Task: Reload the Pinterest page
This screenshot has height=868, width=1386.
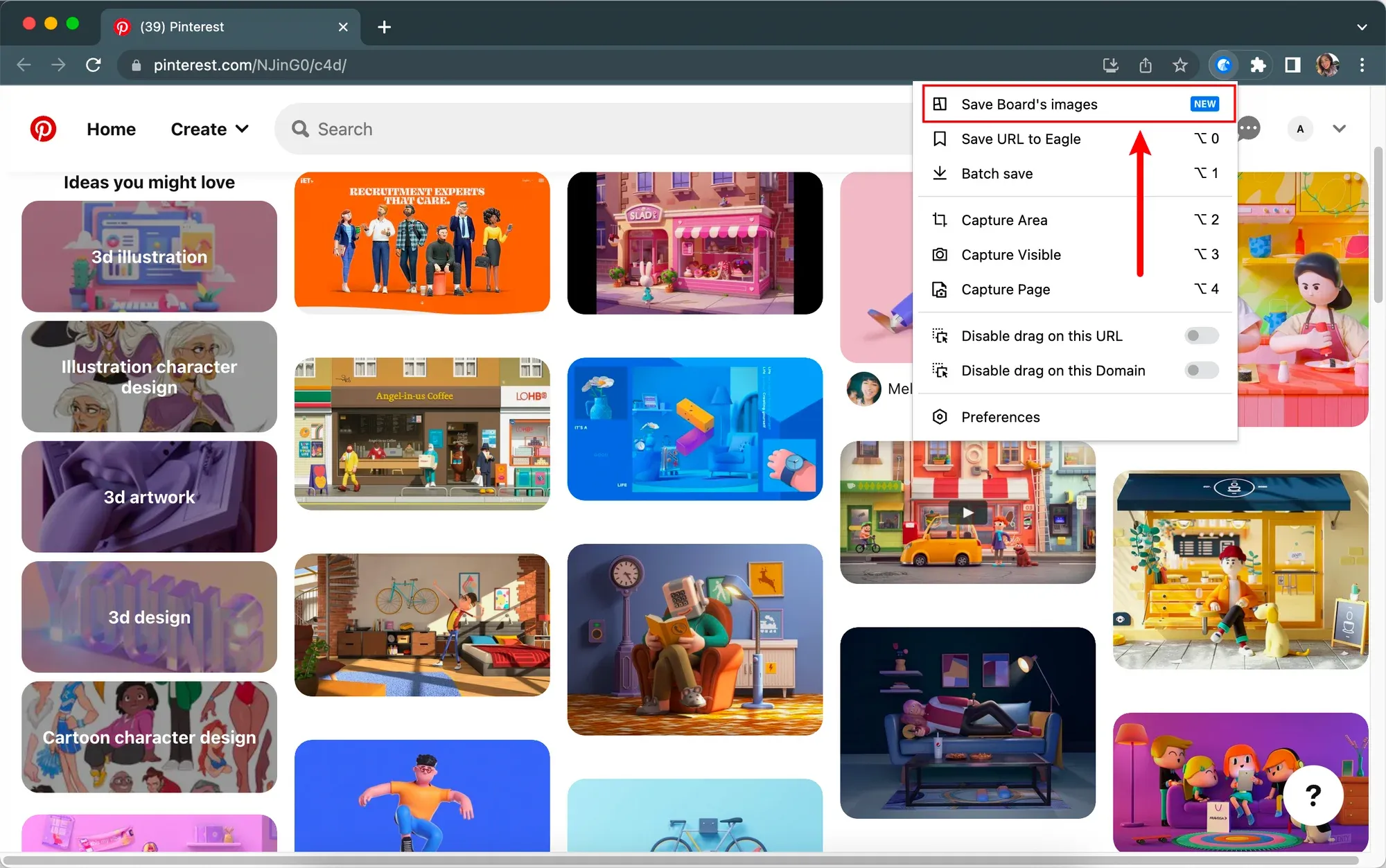Action: [94, 65]
